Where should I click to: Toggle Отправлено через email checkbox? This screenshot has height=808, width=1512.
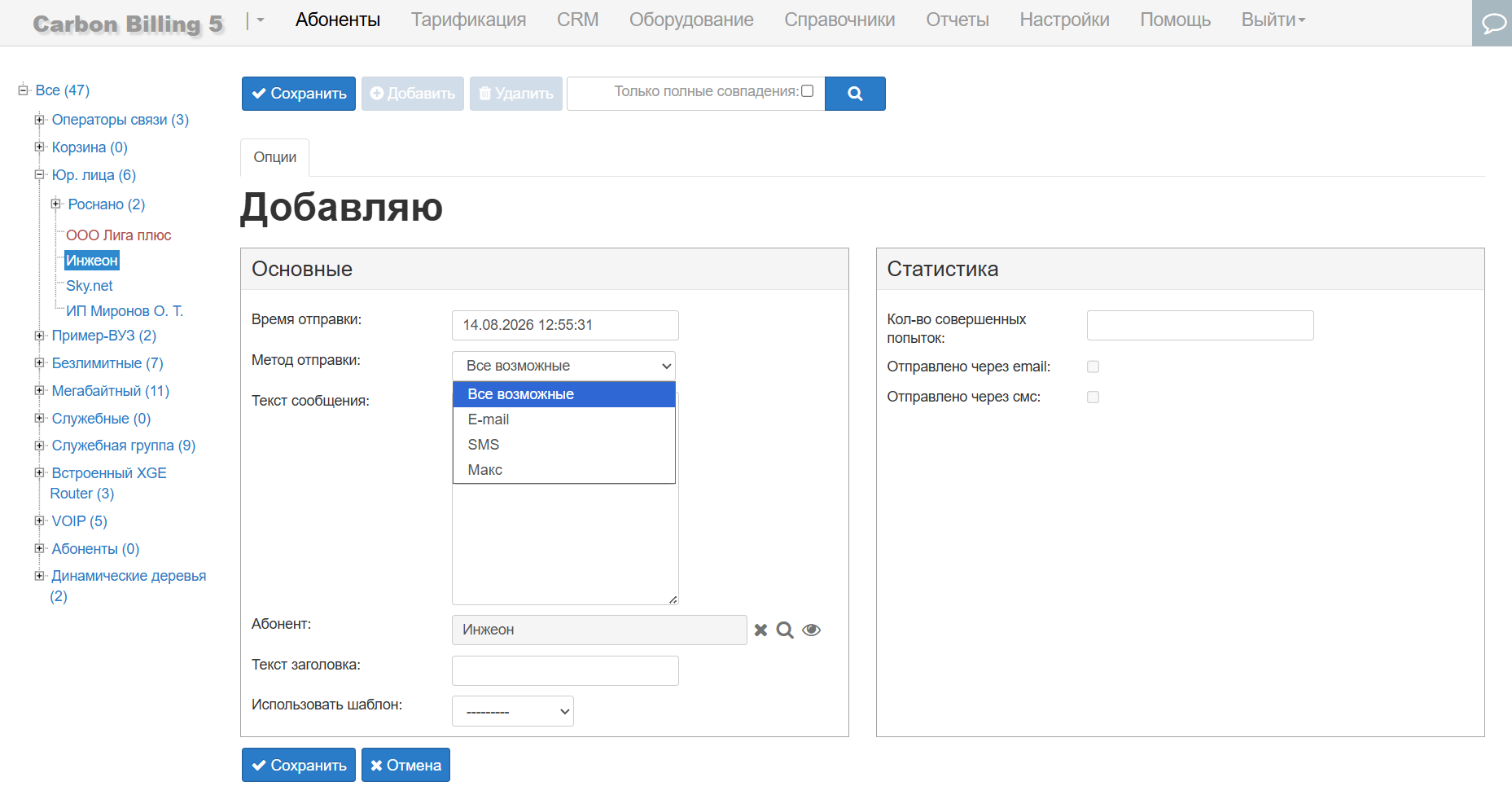coord(1093,367)
